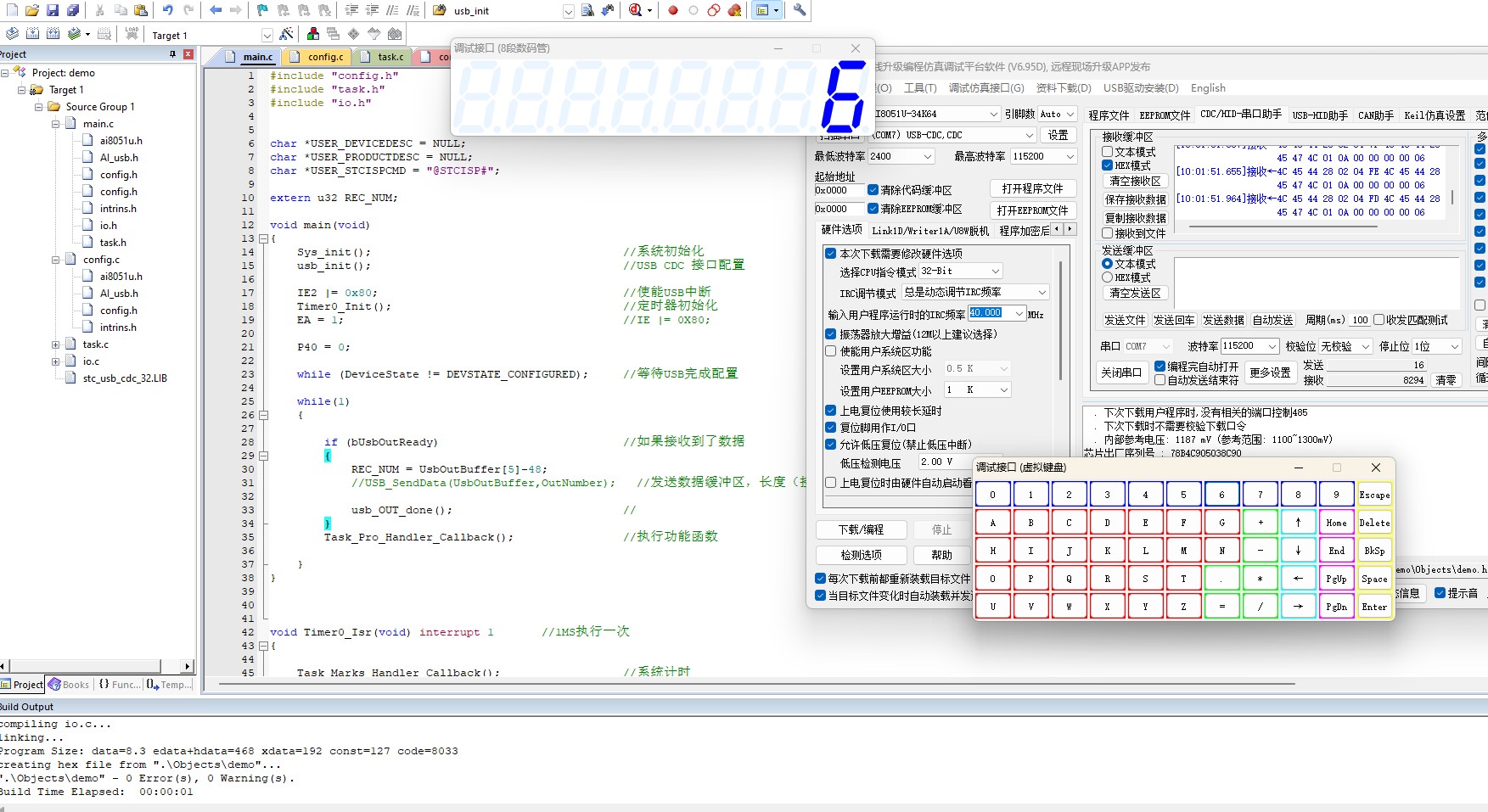Image resolution: width=1488 pixels, height=812 pixels.
Task: Toggle 编程完自动打开 checkbox
Action: coord(1160,367)
